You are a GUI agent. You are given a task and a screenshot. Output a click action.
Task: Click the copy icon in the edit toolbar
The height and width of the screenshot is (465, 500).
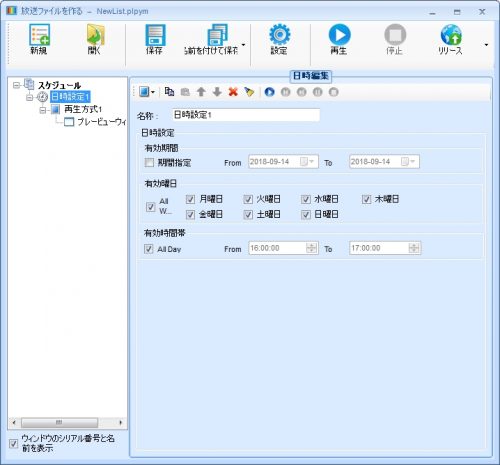pos(169,92)
